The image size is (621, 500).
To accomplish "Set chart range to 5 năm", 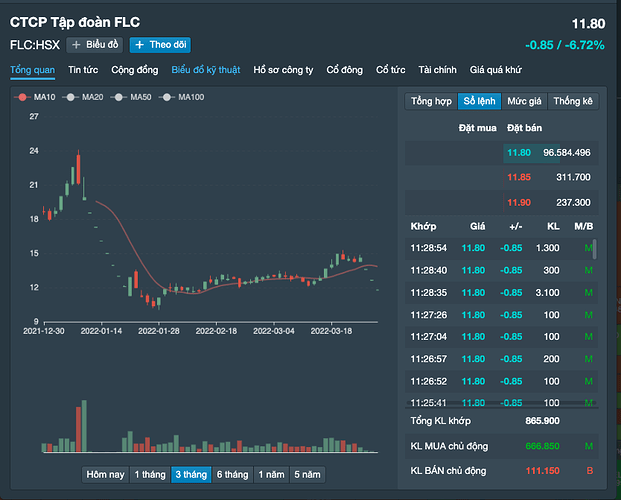I will click(x=306, y=474).
